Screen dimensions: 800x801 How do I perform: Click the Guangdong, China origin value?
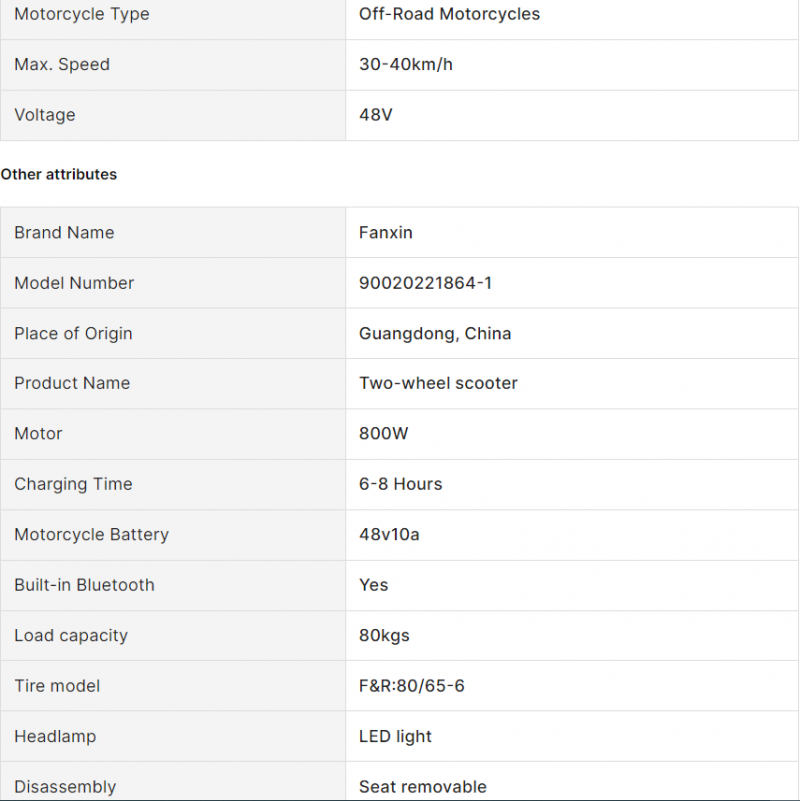[x=435, y=334]
